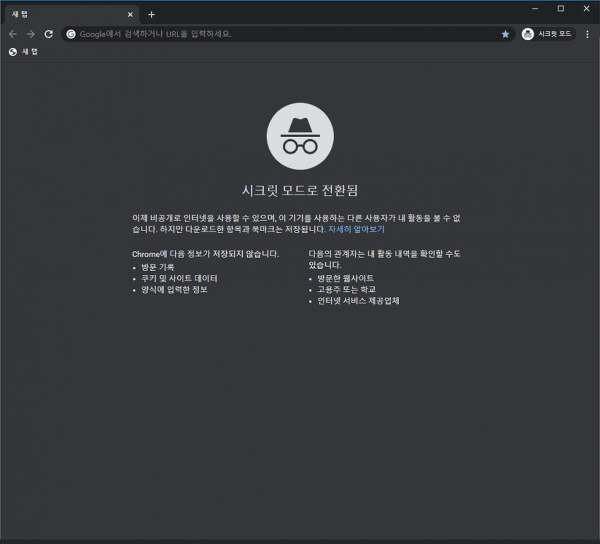Click the 쿠키 및 사이트 데이터 item

tap(179, 278)
